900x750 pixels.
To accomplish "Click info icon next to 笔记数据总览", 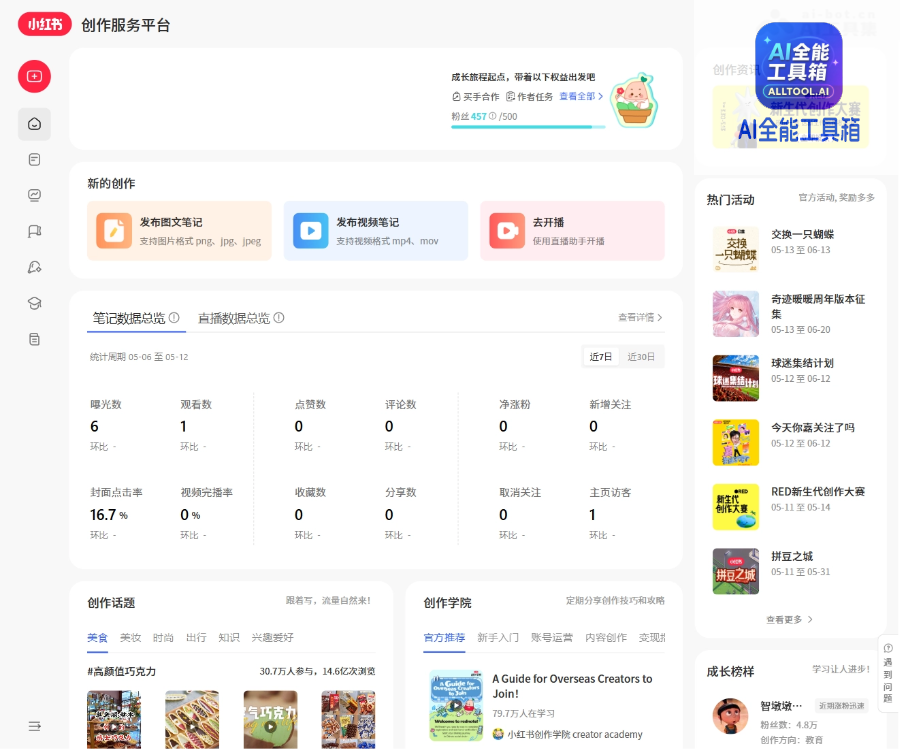I will click(174, 317).
